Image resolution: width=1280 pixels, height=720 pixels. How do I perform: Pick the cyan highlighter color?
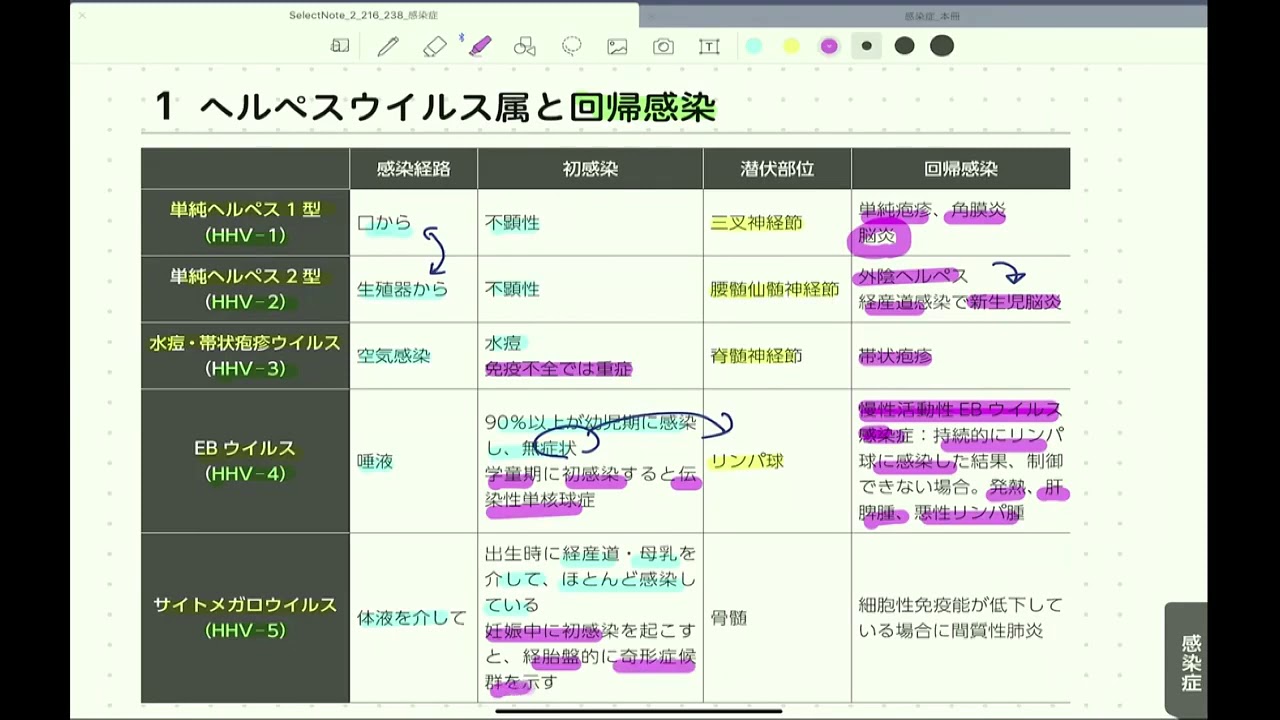754,46
